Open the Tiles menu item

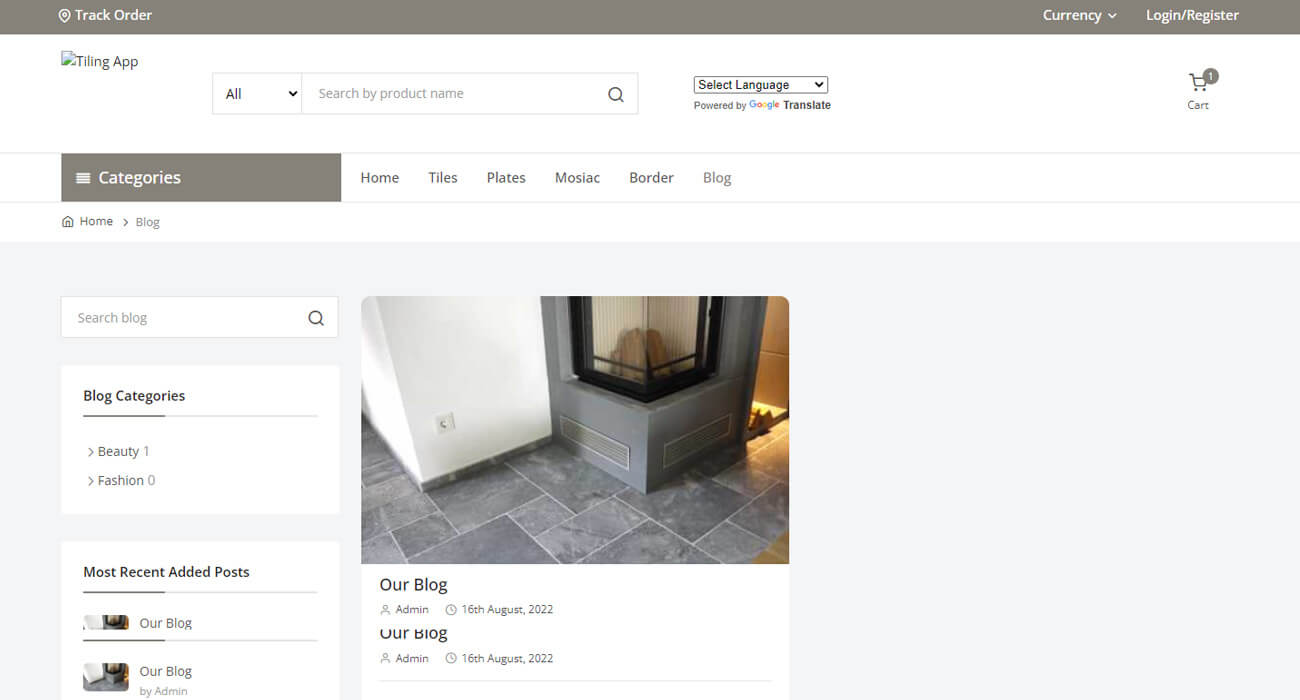click(x=443, y=178)
